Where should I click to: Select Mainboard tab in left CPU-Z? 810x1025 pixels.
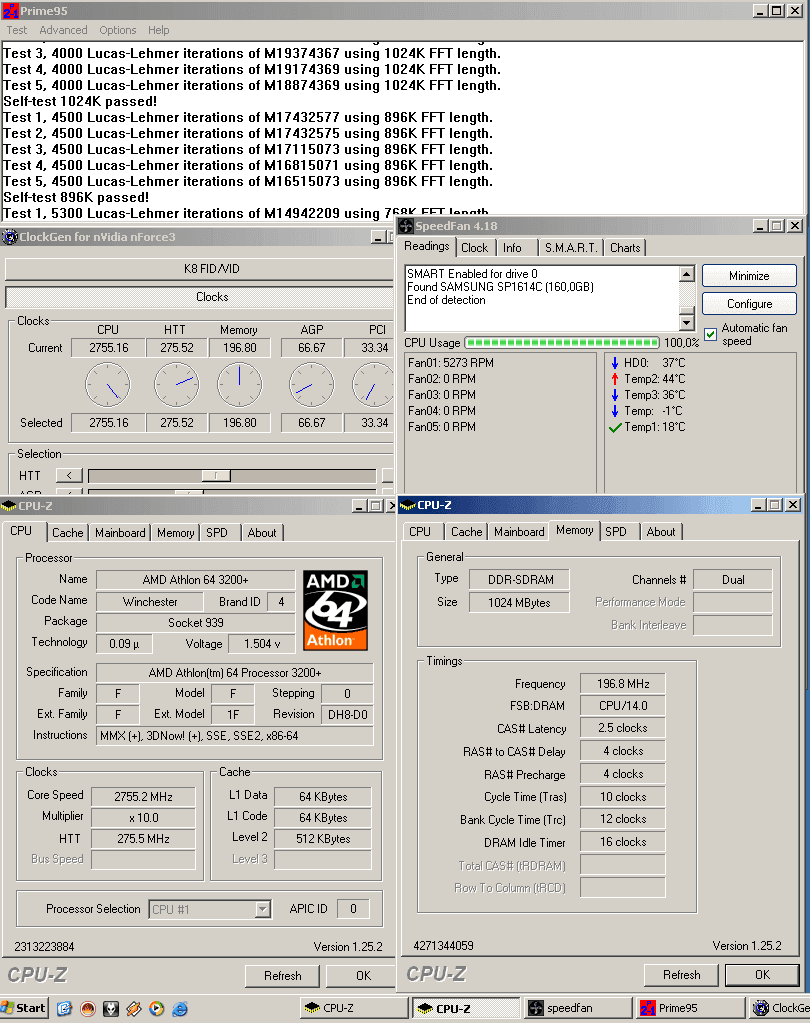pos(120,533)
